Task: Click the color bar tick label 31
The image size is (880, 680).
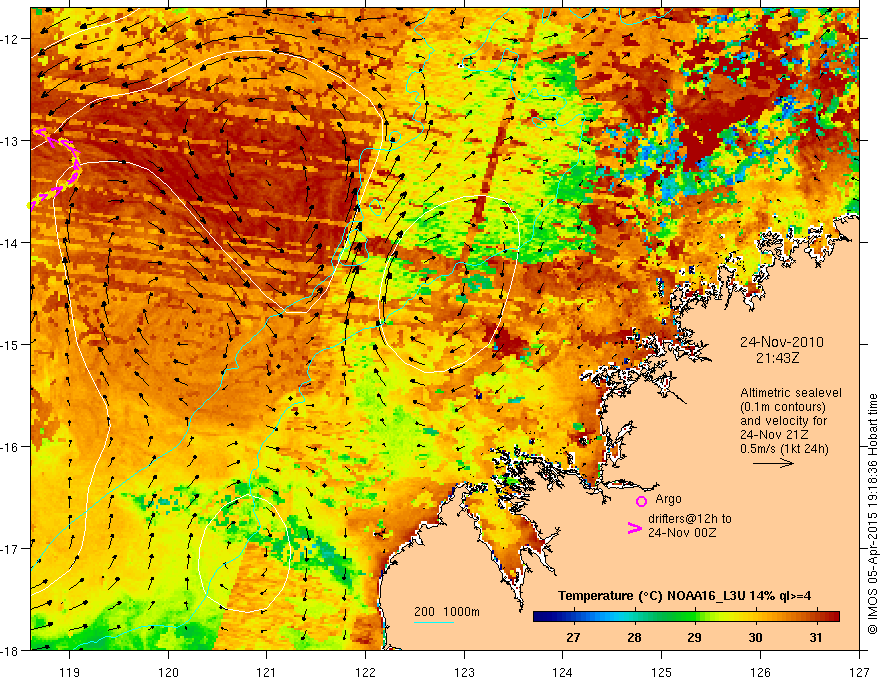Action: (x=816, y=637)
